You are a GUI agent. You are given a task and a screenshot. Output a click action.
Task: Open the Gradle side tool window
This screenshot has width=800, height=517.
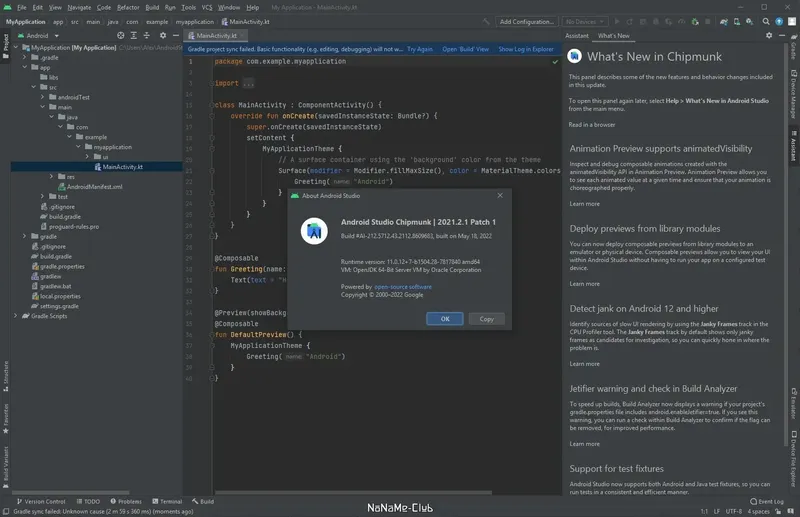coord(794,47)
